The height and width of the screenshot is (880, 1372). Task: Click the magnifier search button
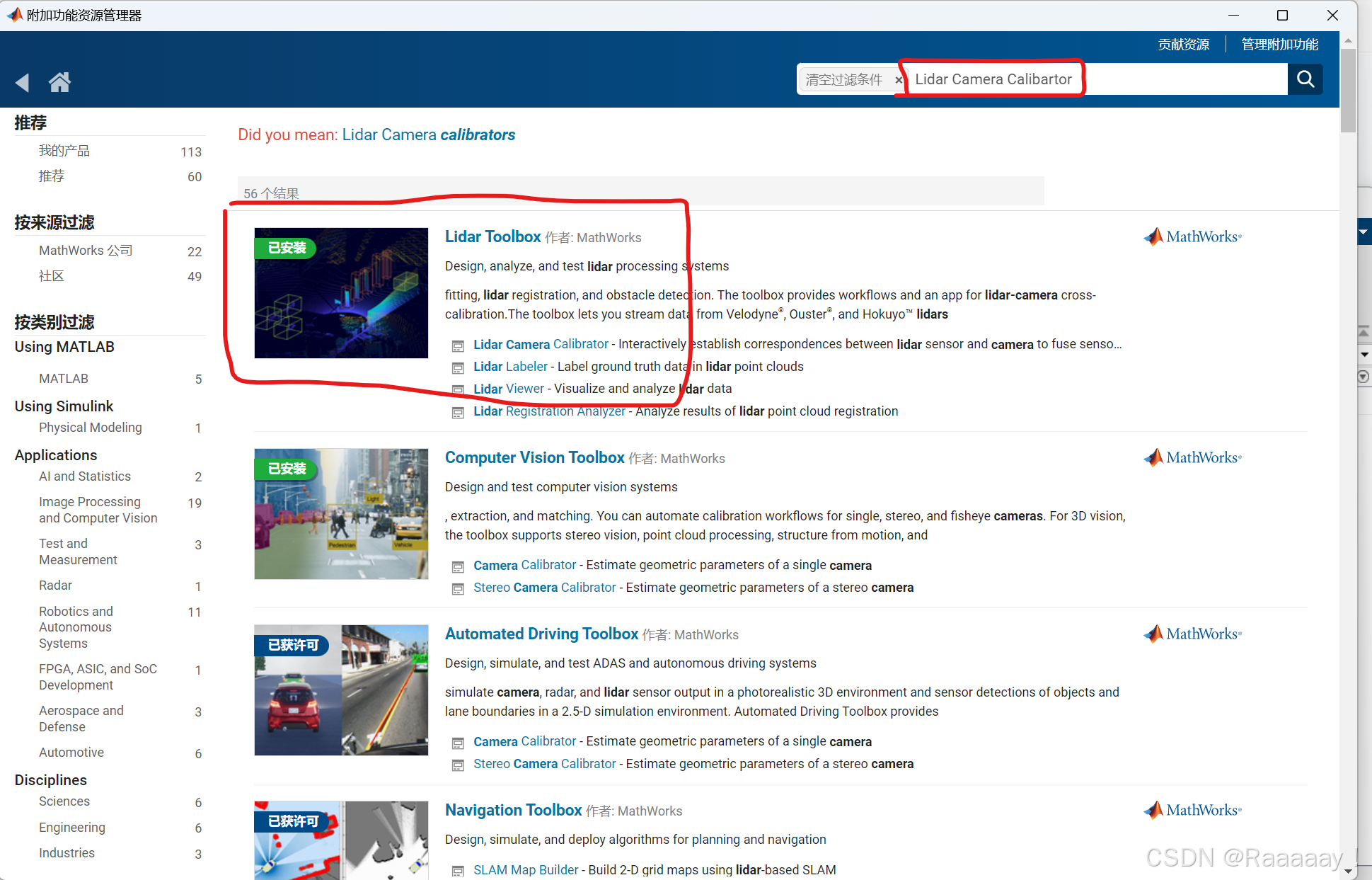(x=1305, y=79)
